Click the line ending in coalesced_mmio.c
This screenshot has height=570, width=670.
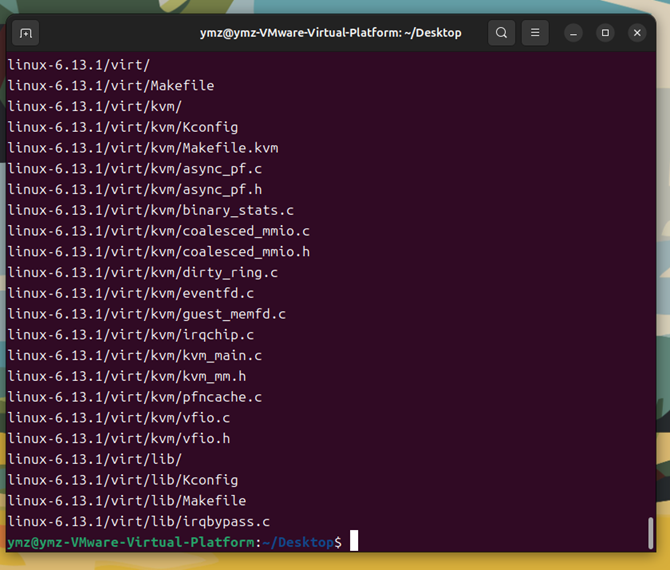point(159,231)
